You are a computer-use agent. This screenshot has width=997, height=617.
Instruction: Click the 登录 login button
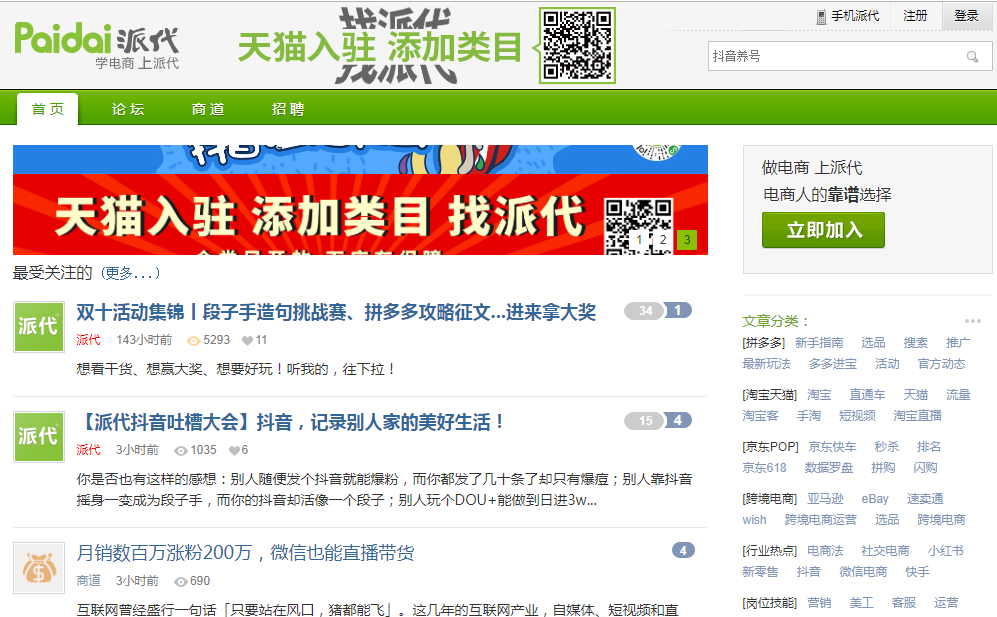tap(966, 16)
